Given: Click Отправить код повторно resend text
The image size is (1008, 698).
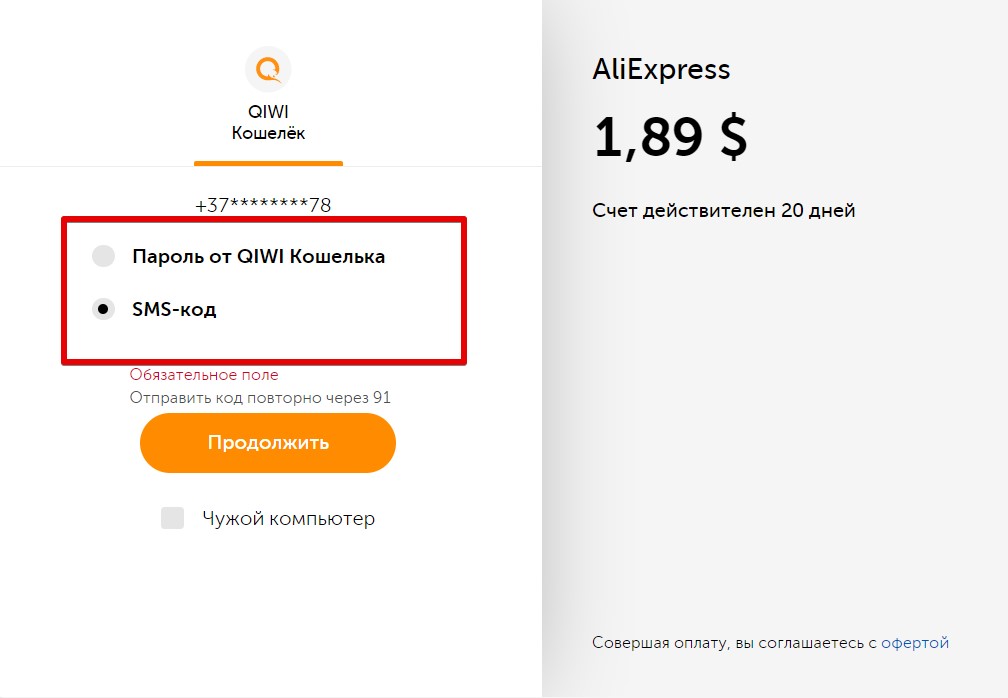Looking at the screenshot, I should pos(260,398).
